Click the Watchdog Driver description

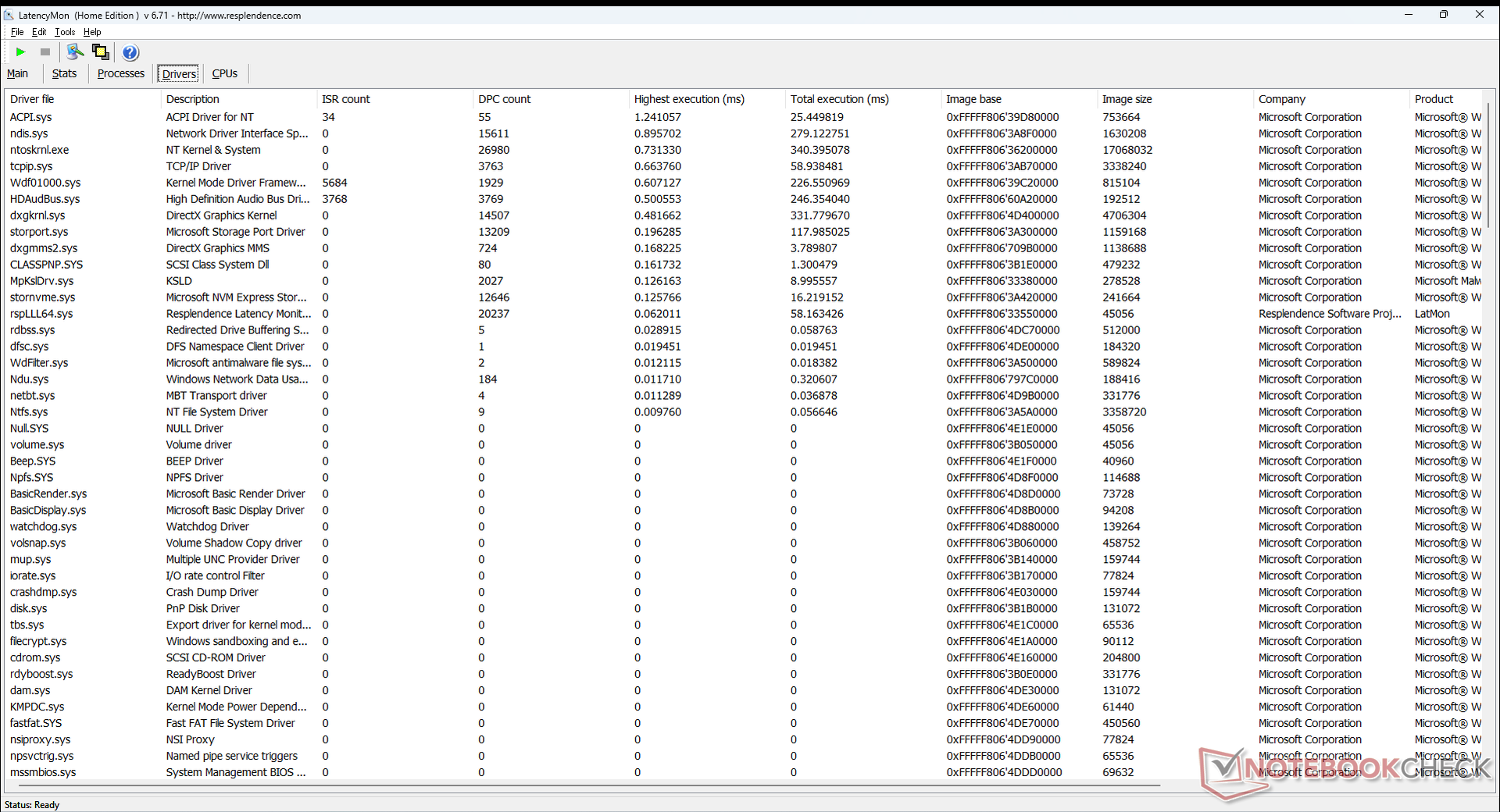coord(207,527)
